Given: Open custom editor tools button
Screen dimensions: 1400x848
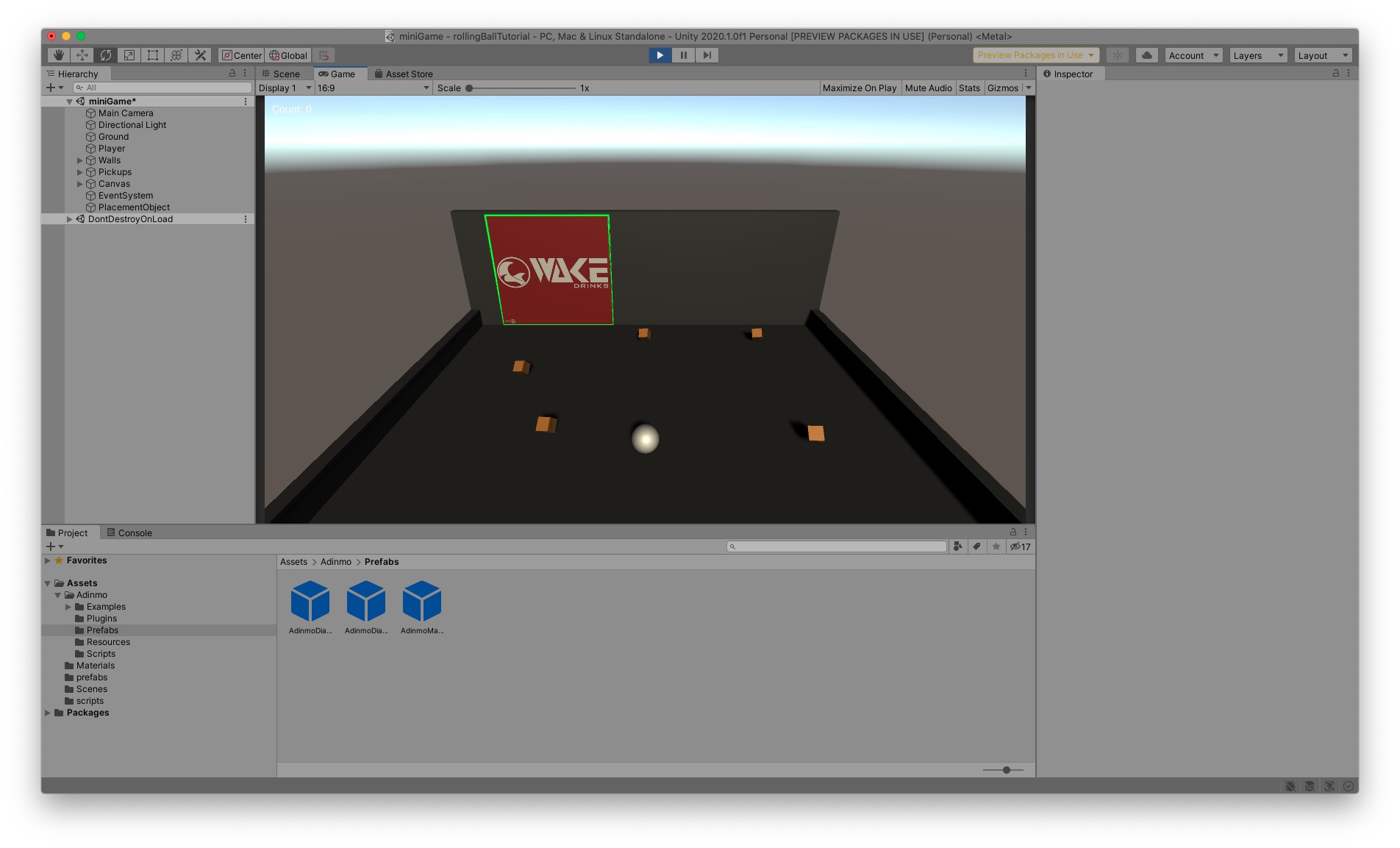Looking at the screenshot, I should click(x=200, y=55).
